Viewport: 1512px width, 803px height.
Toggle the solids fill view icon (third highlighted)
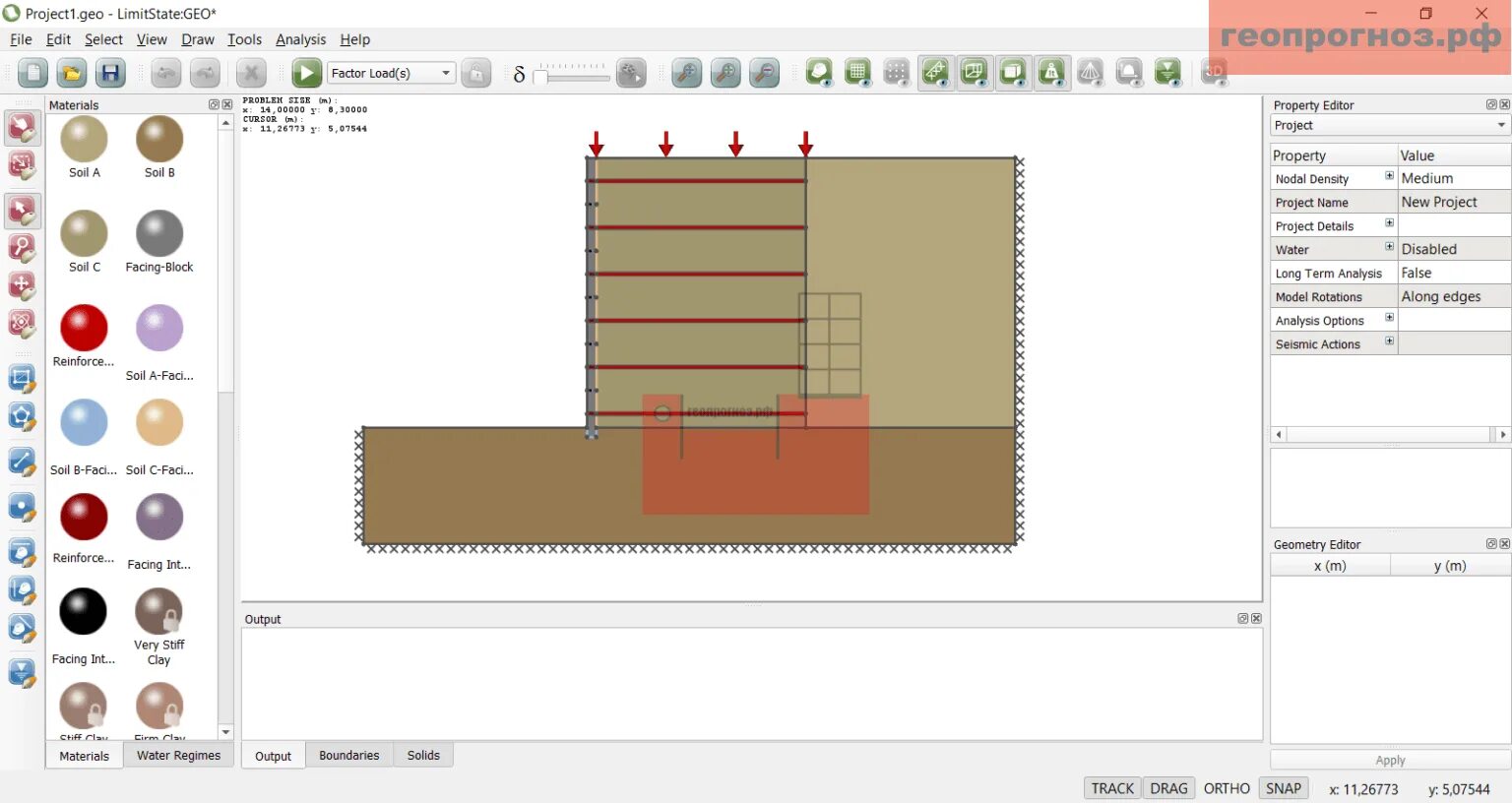pos(1013,73)
